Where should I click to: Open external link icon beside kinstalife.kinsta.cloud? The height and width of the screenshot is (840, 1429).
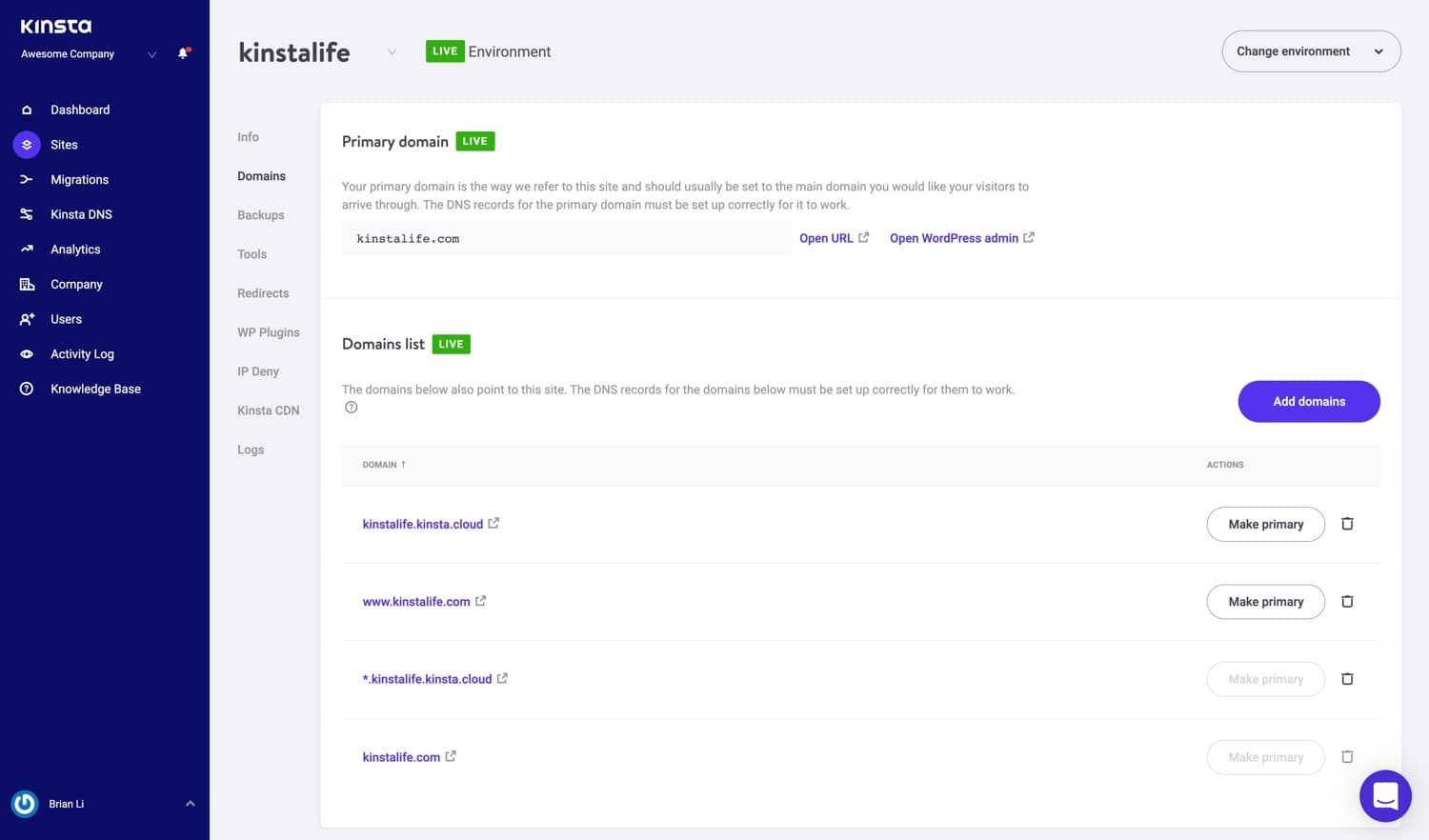[x=493, y=524]
